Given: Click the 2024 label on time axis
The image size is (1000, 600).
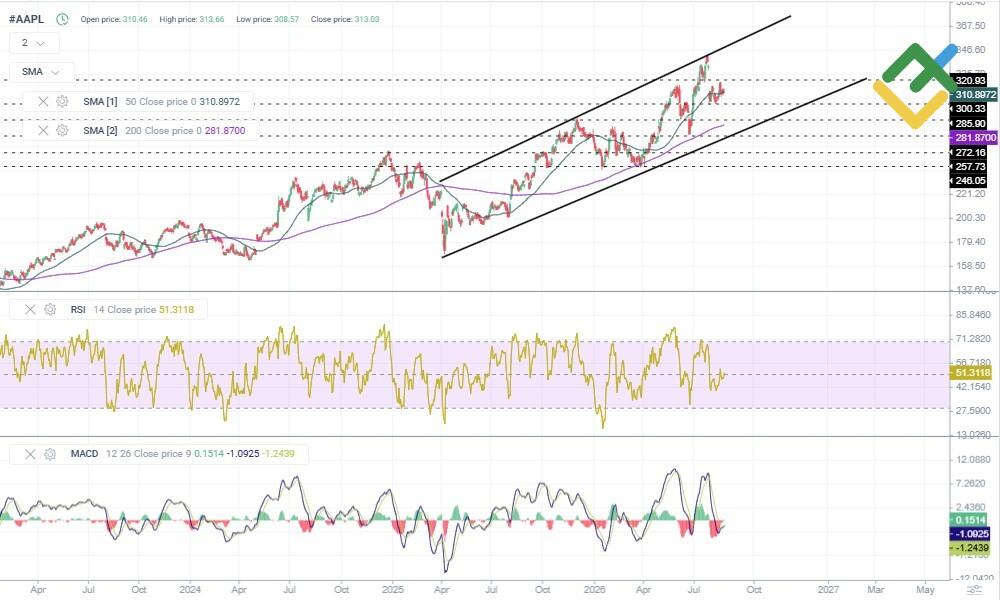Looking at the screenshot, I should (190, 590).
